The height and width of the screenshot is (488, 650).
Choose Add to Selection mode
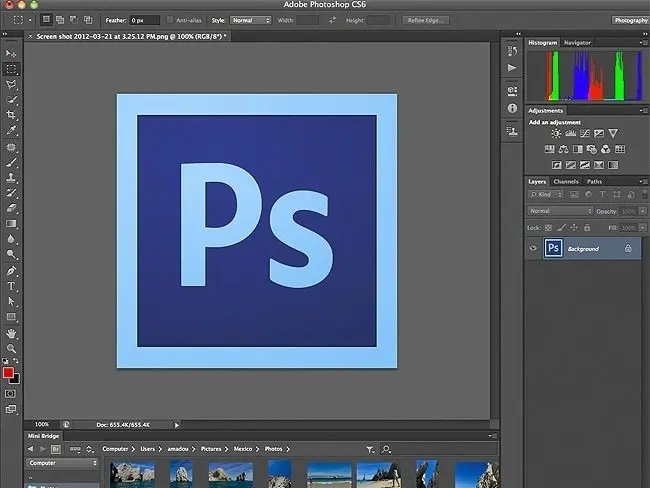tap(60, 19)
